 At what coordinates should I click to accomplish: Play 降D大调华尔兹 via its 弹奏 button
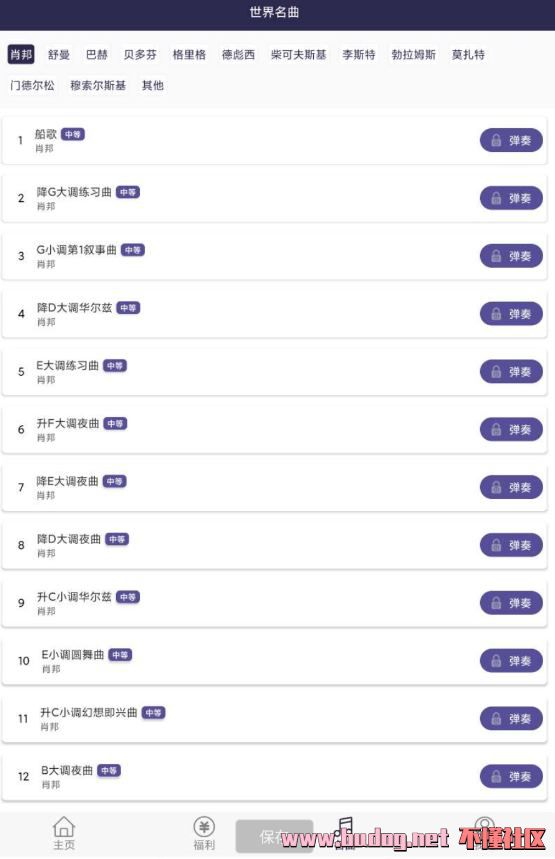click(511, 314)
